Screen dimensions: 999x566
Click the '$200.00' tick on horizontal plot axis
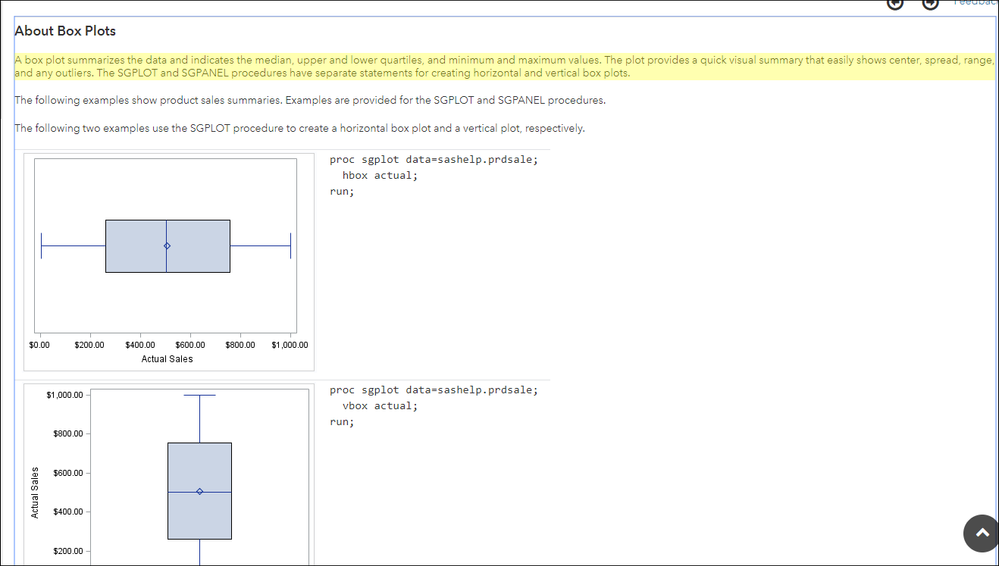[x=89, y=345]
